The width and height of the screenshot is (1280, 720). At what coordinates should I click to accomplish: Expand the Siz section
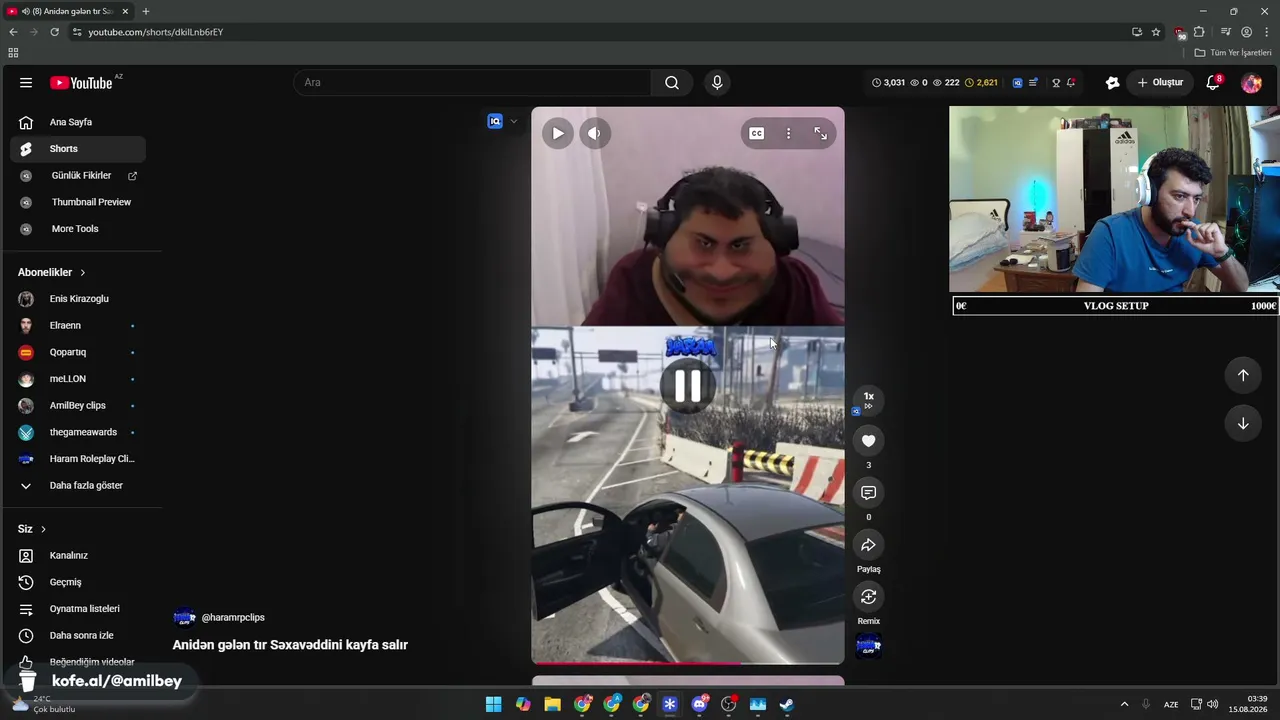[x=32, y=529]
